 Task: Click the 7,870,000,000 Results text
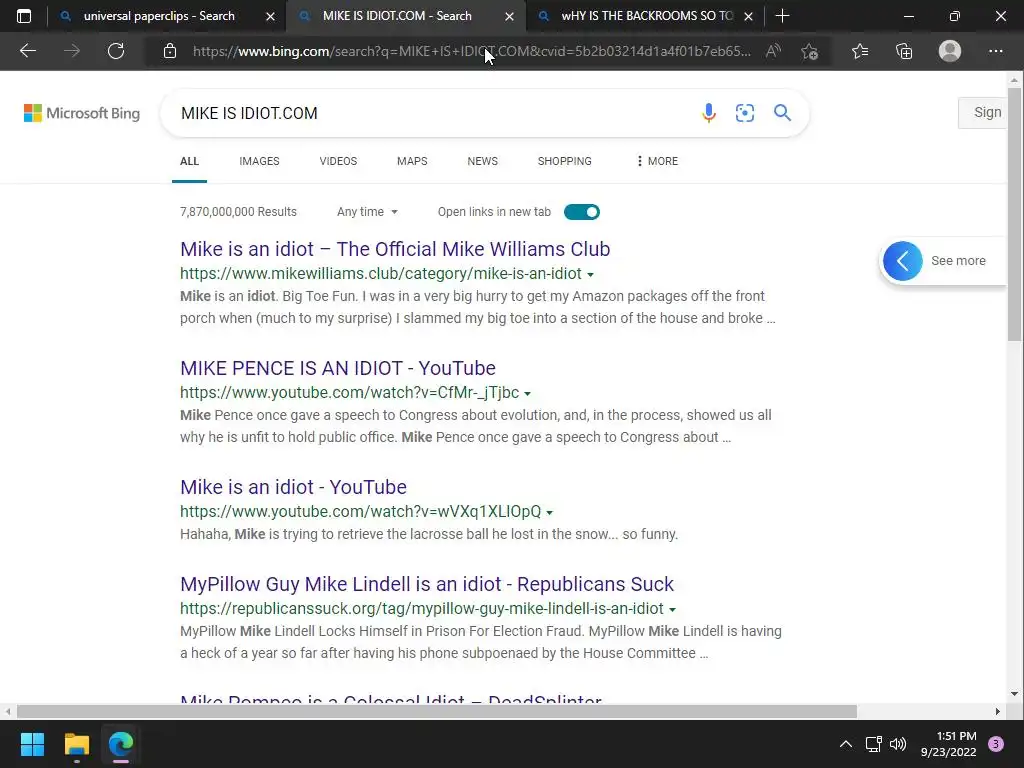click(238, 212)
